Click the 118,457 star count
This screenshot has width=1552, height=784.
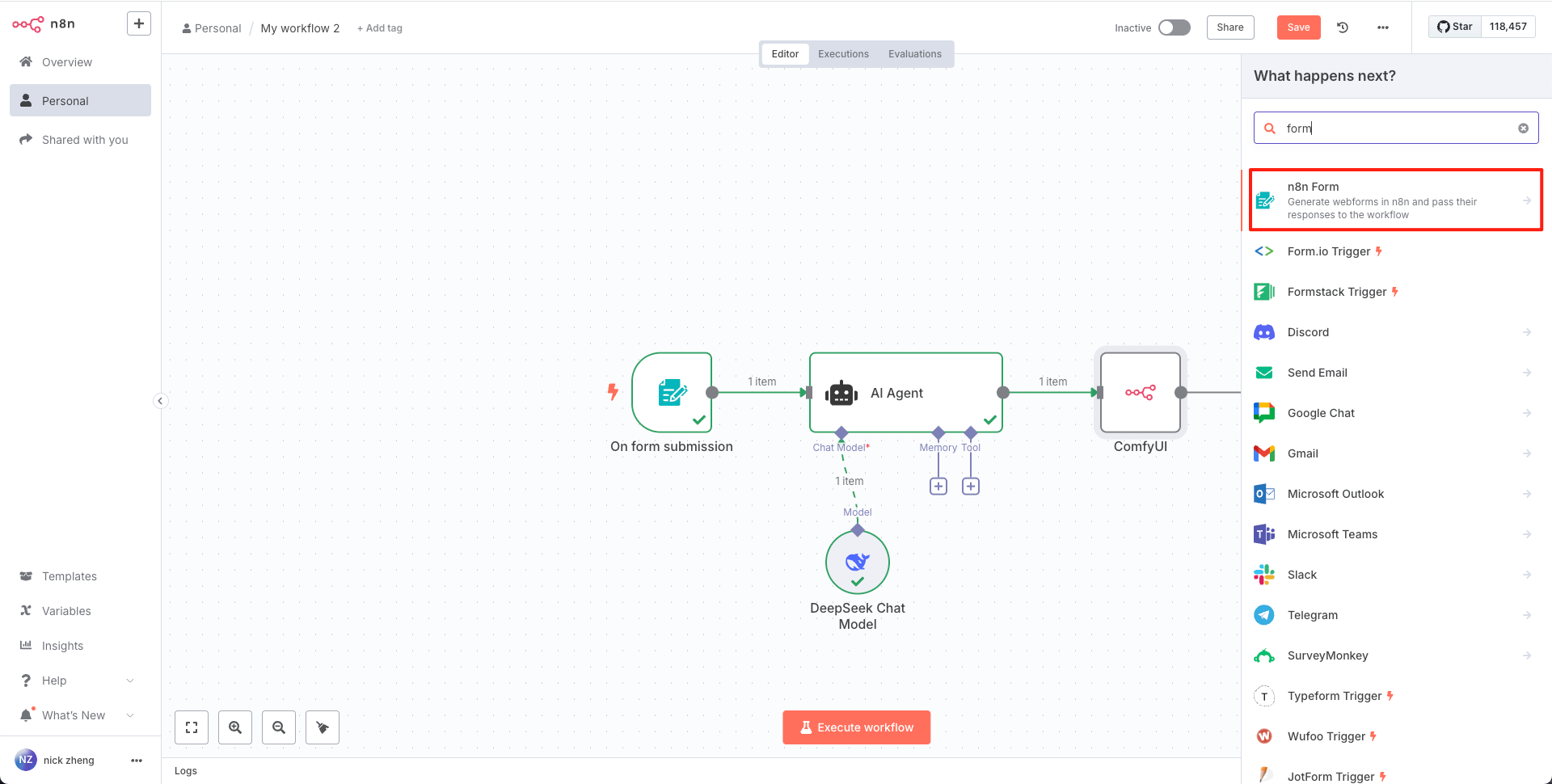(x=1508, y=27)
